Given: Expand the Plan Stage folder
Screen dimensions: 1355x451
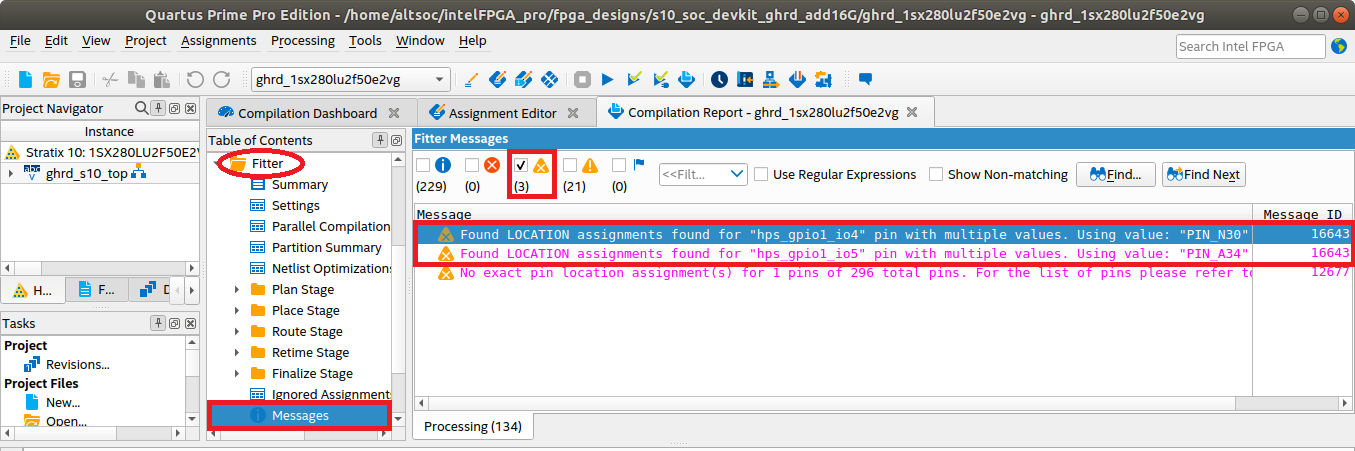Looking at the screenshot, I should (x=237, y=289).
